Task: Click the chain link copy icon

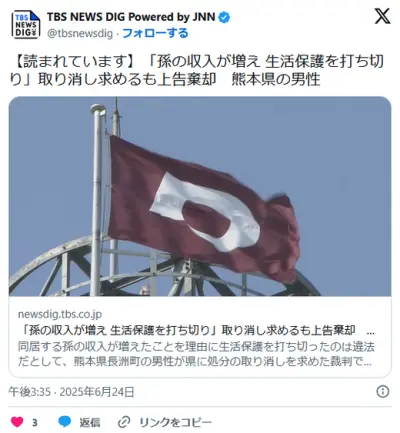Action: (124, 422)
